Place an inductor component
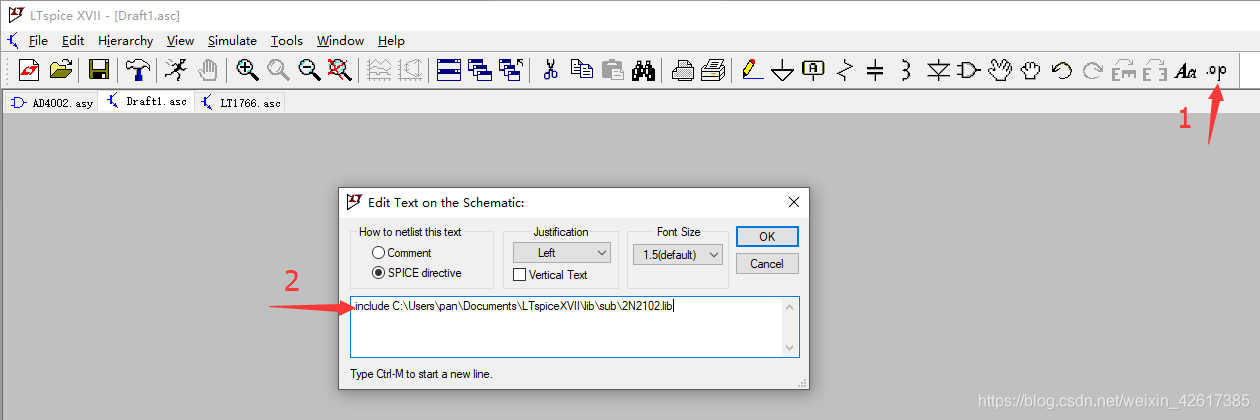 (x=907, y=70)
